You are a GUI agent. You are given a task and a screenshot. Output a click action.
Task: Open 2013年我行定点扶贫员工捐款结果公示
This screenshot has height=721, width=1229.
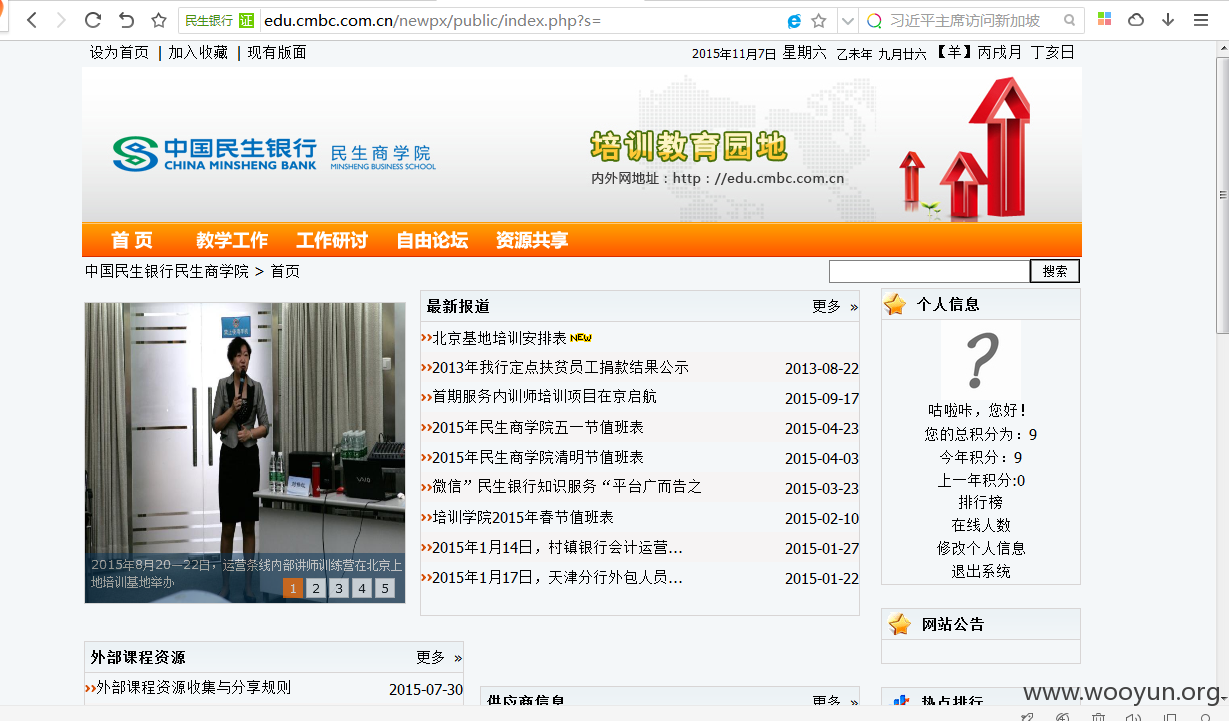pyautogui.click(x=560, y=367)
